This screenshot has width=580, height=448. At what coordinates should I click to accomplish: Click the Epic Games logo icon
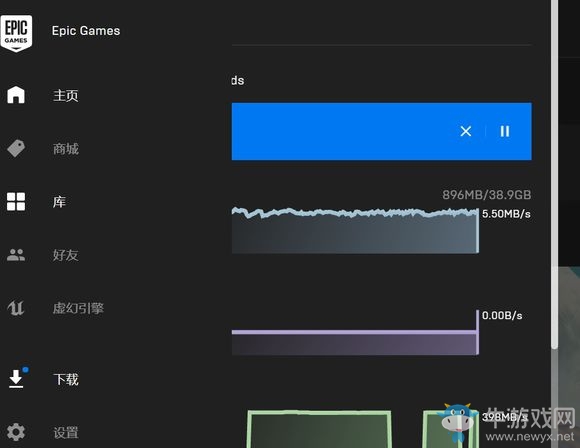point(16,33)
